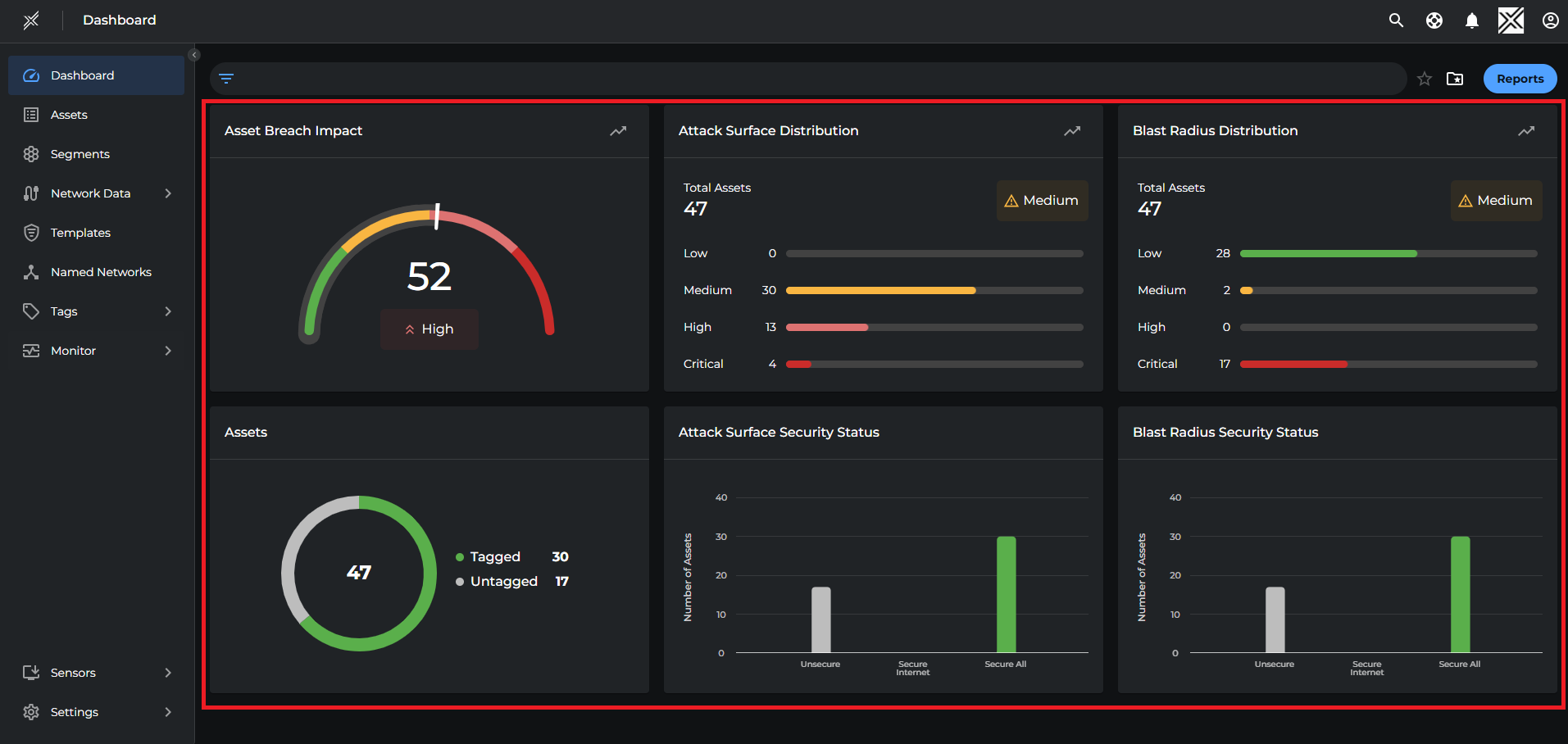Viewport: 1568px width, 744px height.
Task: Click the Critical severity progress bar
Action: [934, 364]
